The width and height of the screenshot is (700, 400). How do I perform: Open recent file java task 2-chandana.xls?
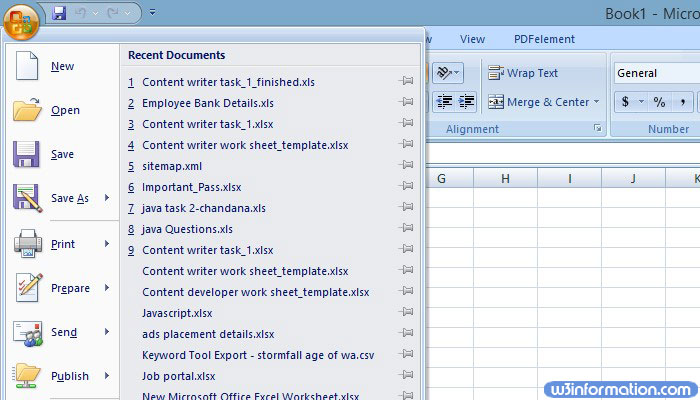204,208
